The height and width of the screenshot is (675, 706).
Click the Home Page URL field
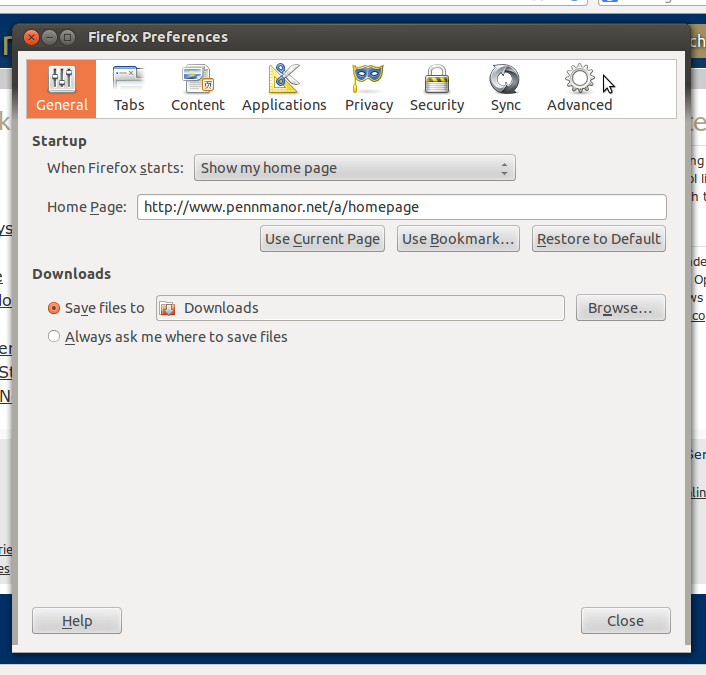pos(402,207)
